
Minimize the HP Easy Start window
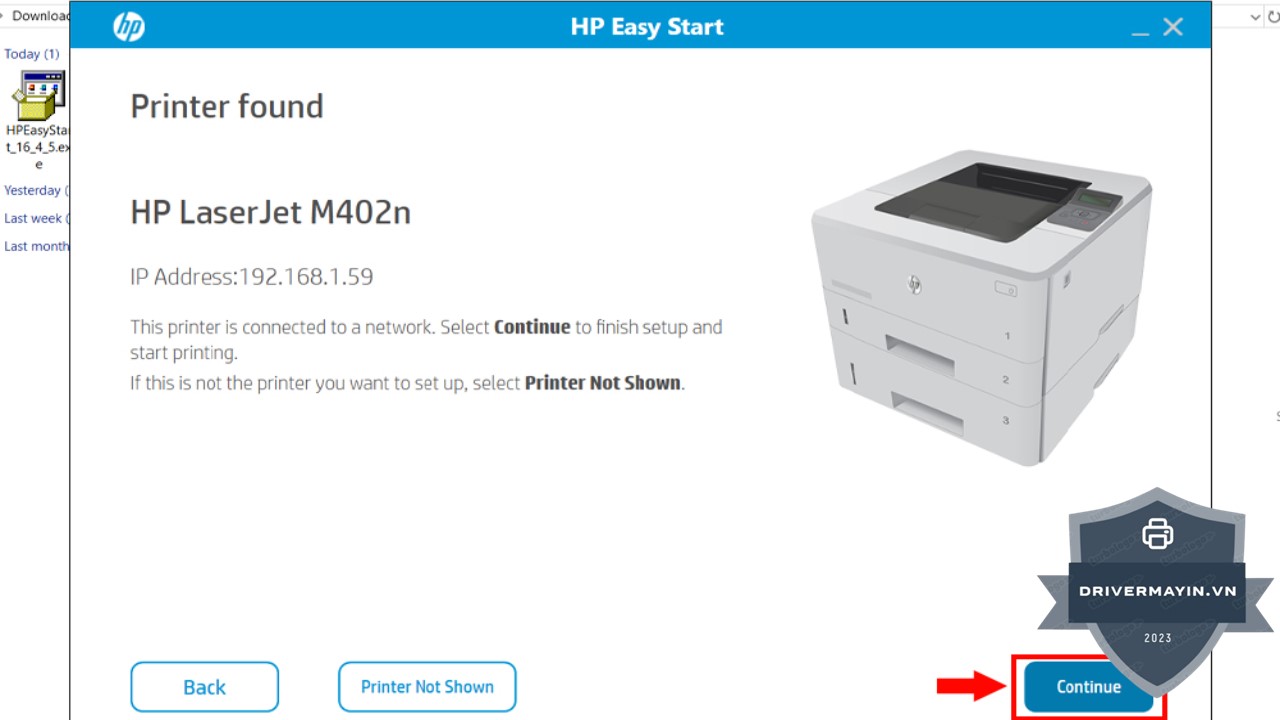pyautogui.click(x=1140, y=30)
